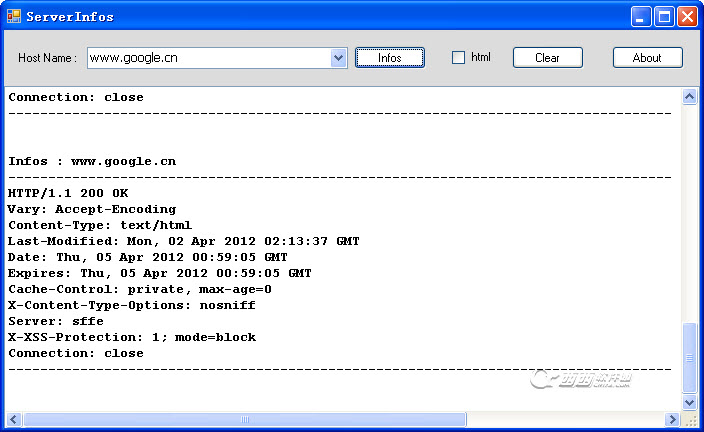Click the Expires header line
Screen dimensions: 704x432
pyautogui.click(x=160, y=273)
